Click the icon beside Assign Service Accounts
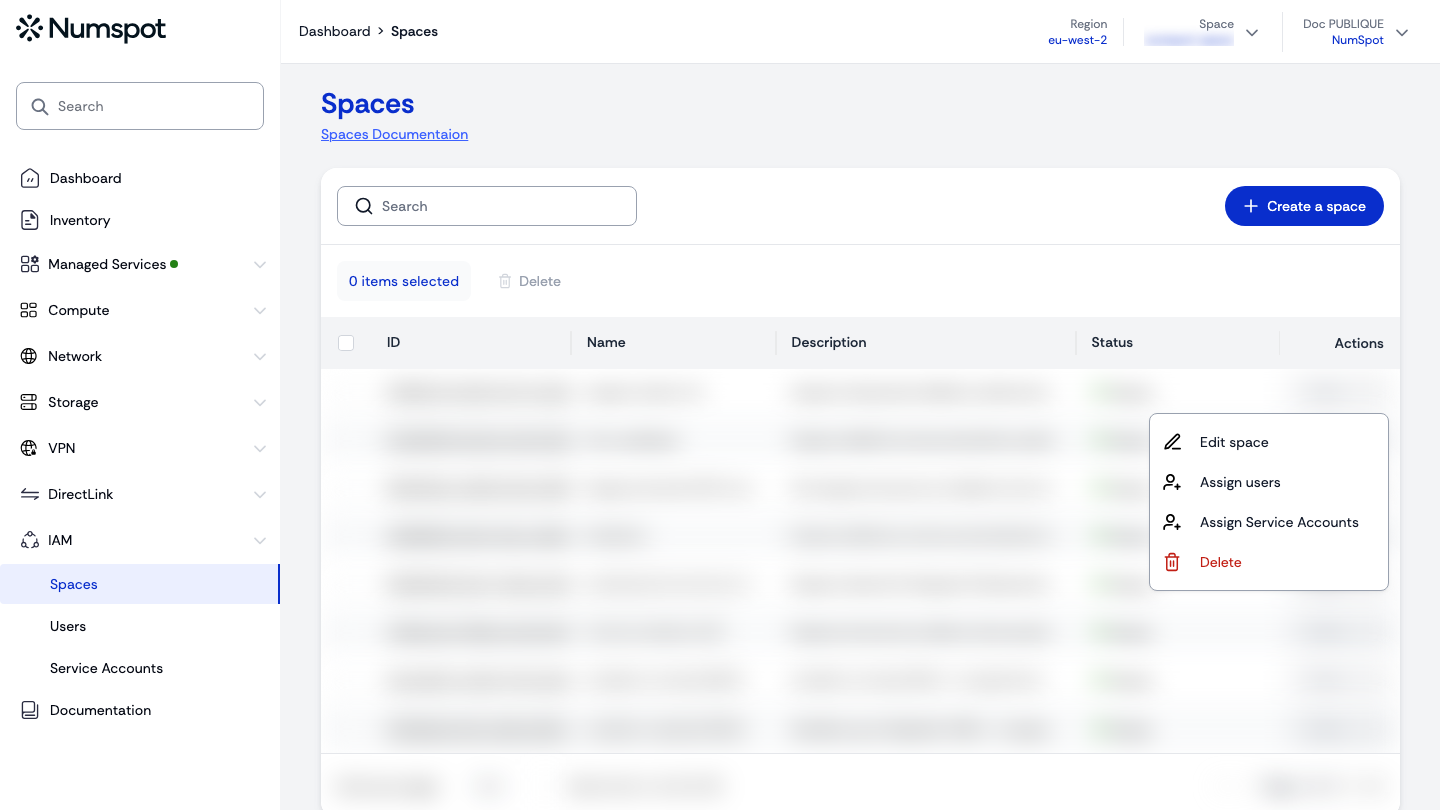The width and height of the screenshot is (1440, 810). 1172,522
